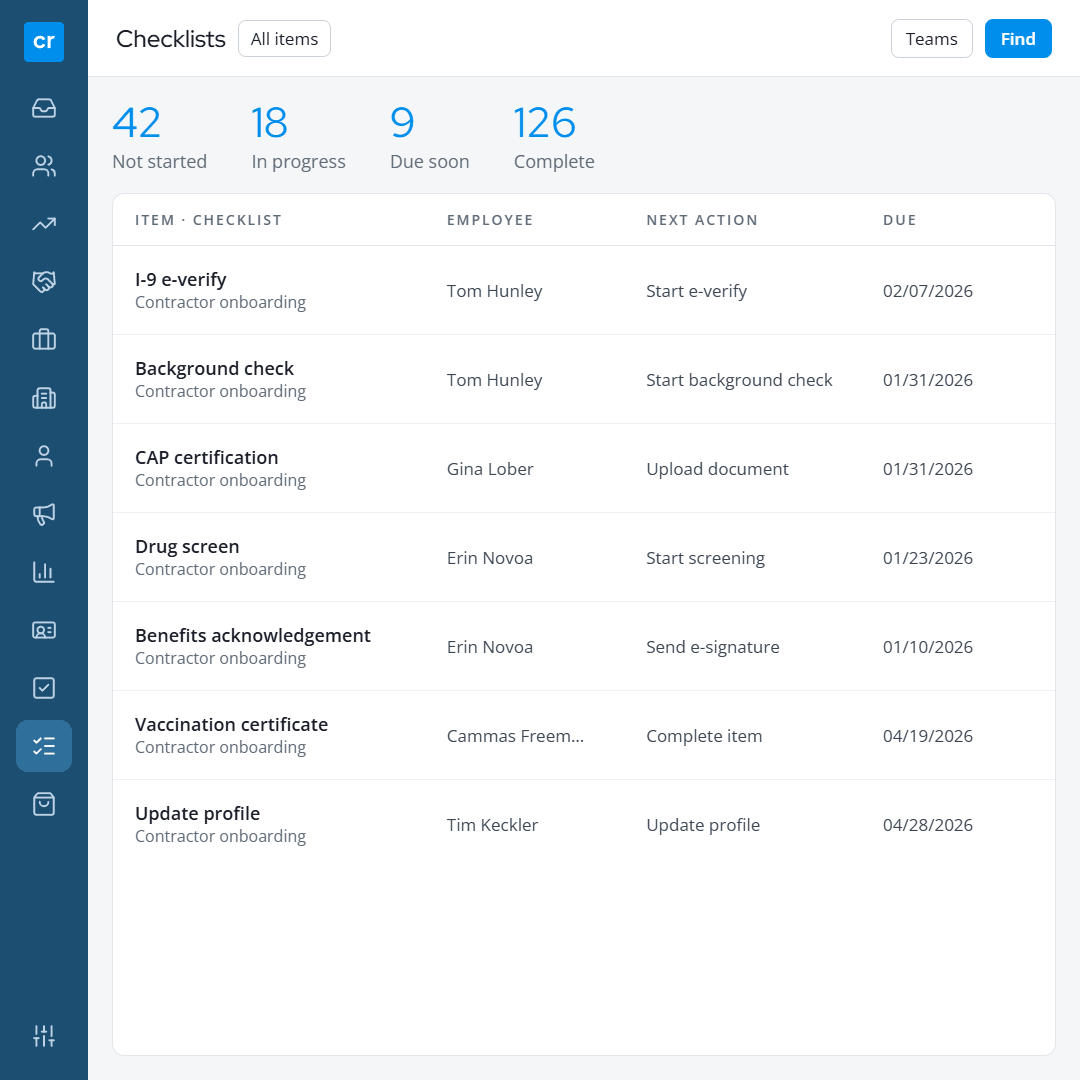Open the checkbox square icon
1080x1080 pixels.
pos(44,688)
